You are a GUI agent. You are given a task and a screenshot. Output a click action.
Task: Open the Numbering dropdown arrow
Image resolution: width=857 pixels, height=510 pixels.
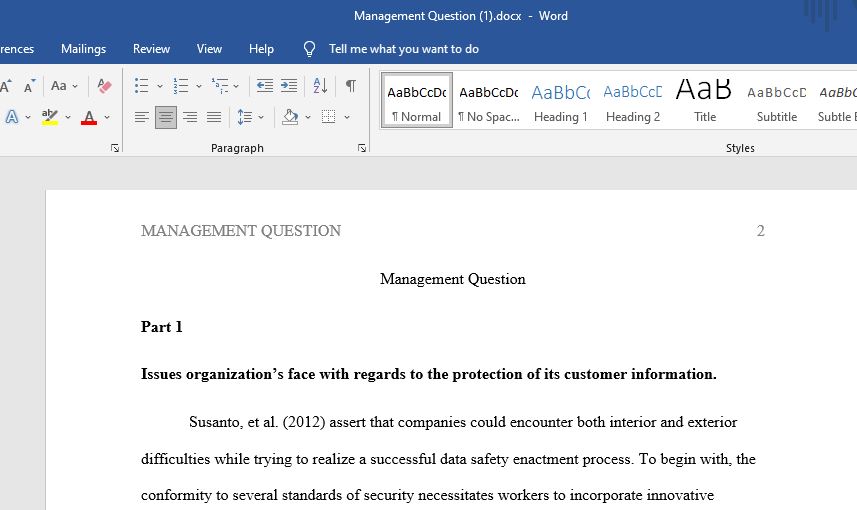pyautogui.click(x=198, y=86)
